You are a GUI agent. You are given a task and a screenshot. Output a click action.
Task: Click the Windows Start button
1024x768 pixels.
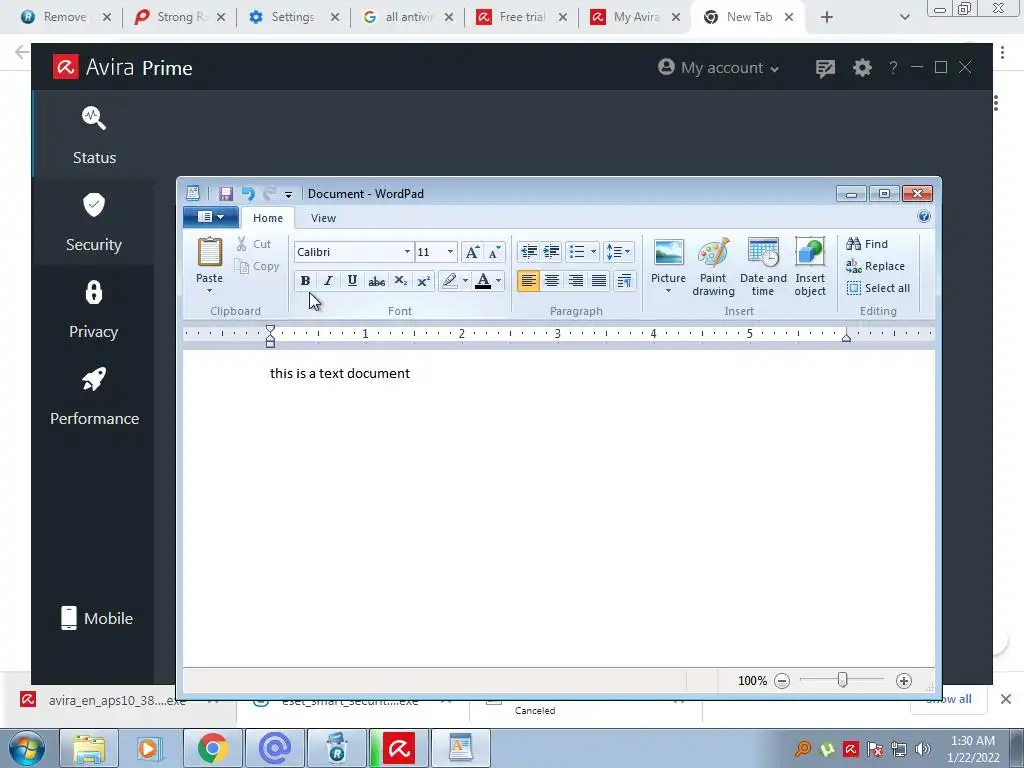pyautogui.click(x=27, y=748)
